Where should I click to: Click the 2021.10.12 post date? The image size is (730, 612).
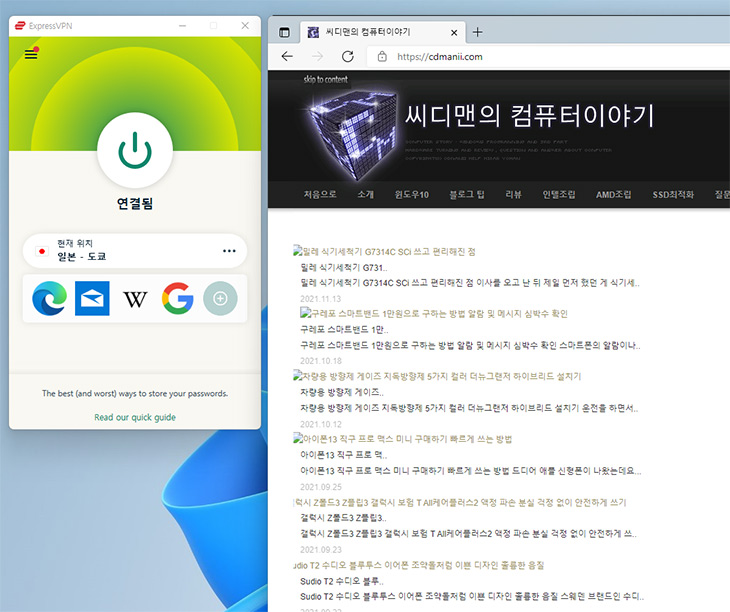click(x=321, y=424)
